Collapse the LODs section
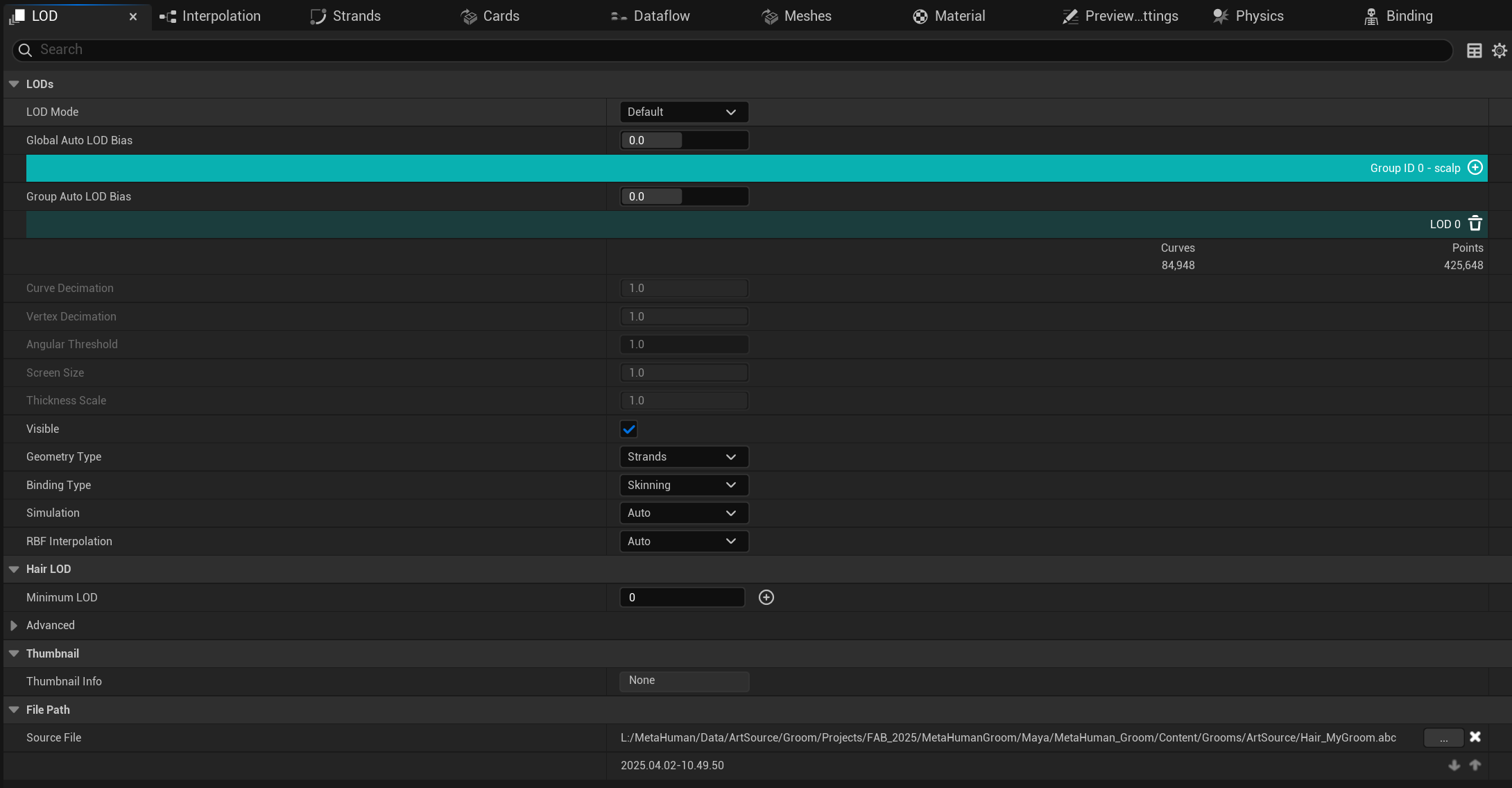 coord(14,84)
